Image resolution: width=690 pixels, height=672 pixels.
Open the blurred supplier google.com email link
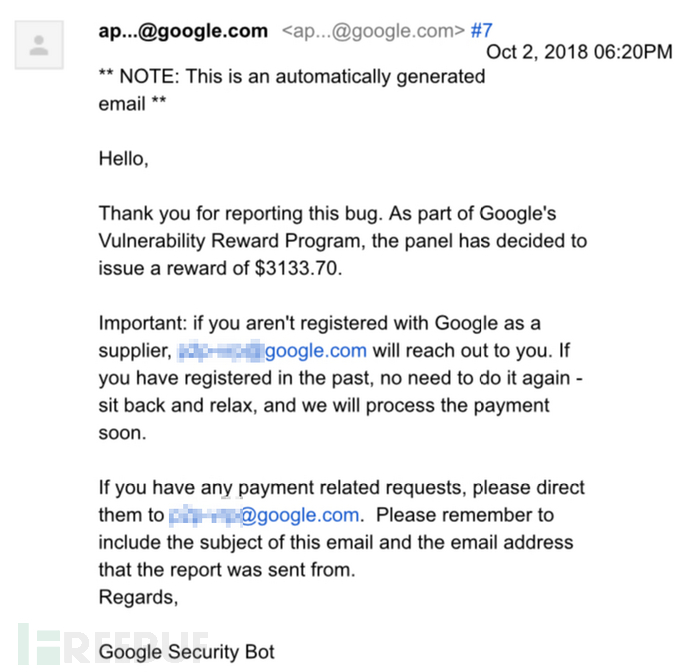(x=272, y=351)
